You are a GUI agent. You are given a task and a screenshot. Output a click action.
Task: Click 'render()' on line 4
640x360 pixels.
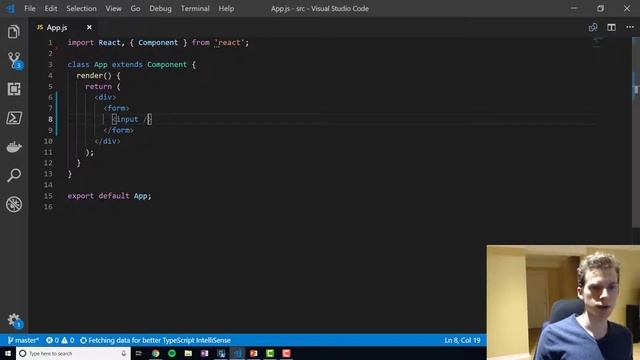tap(93, 76)
